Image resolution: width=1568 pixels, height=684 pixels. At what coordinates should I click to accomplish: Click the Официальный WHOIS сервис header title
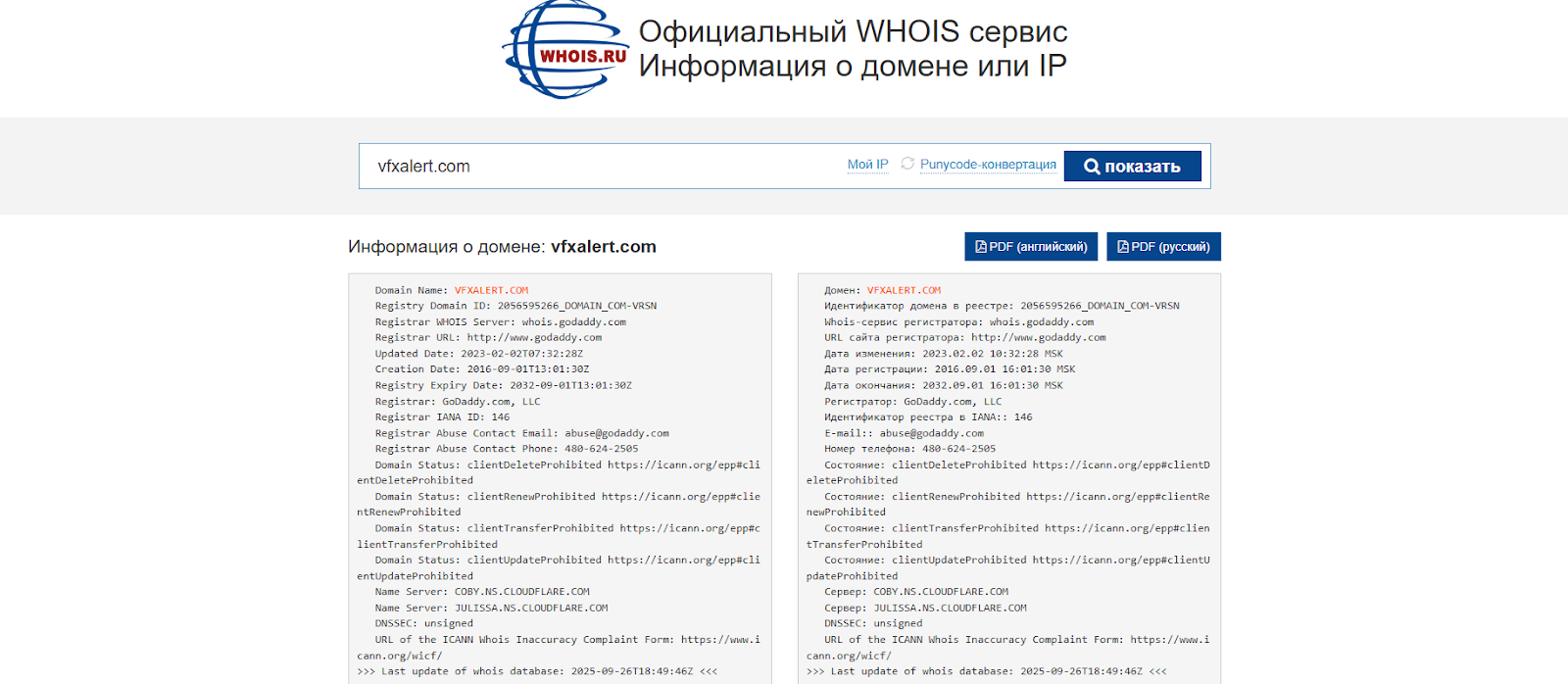853,31
